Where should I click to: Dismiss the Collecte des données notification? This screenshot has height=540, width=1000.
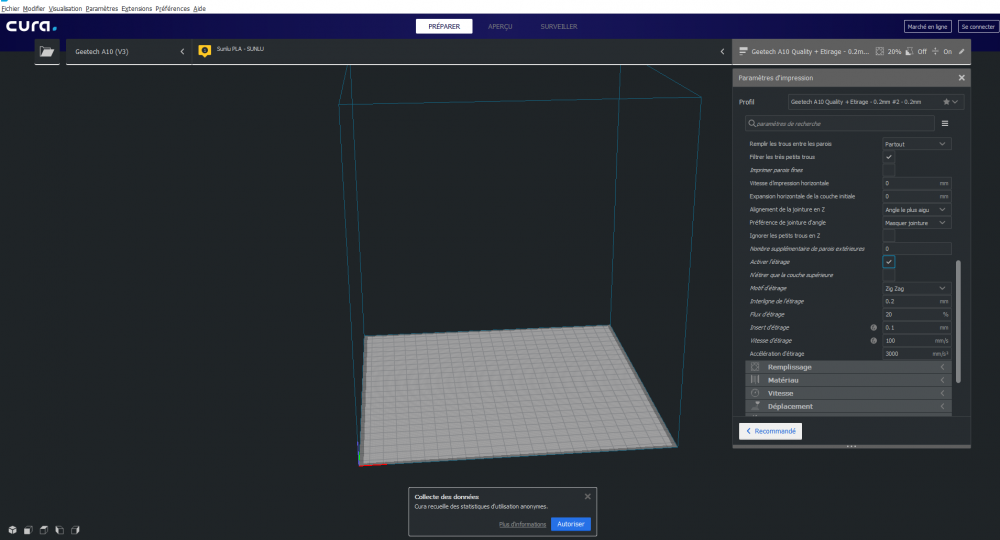[x=587, y=497]
